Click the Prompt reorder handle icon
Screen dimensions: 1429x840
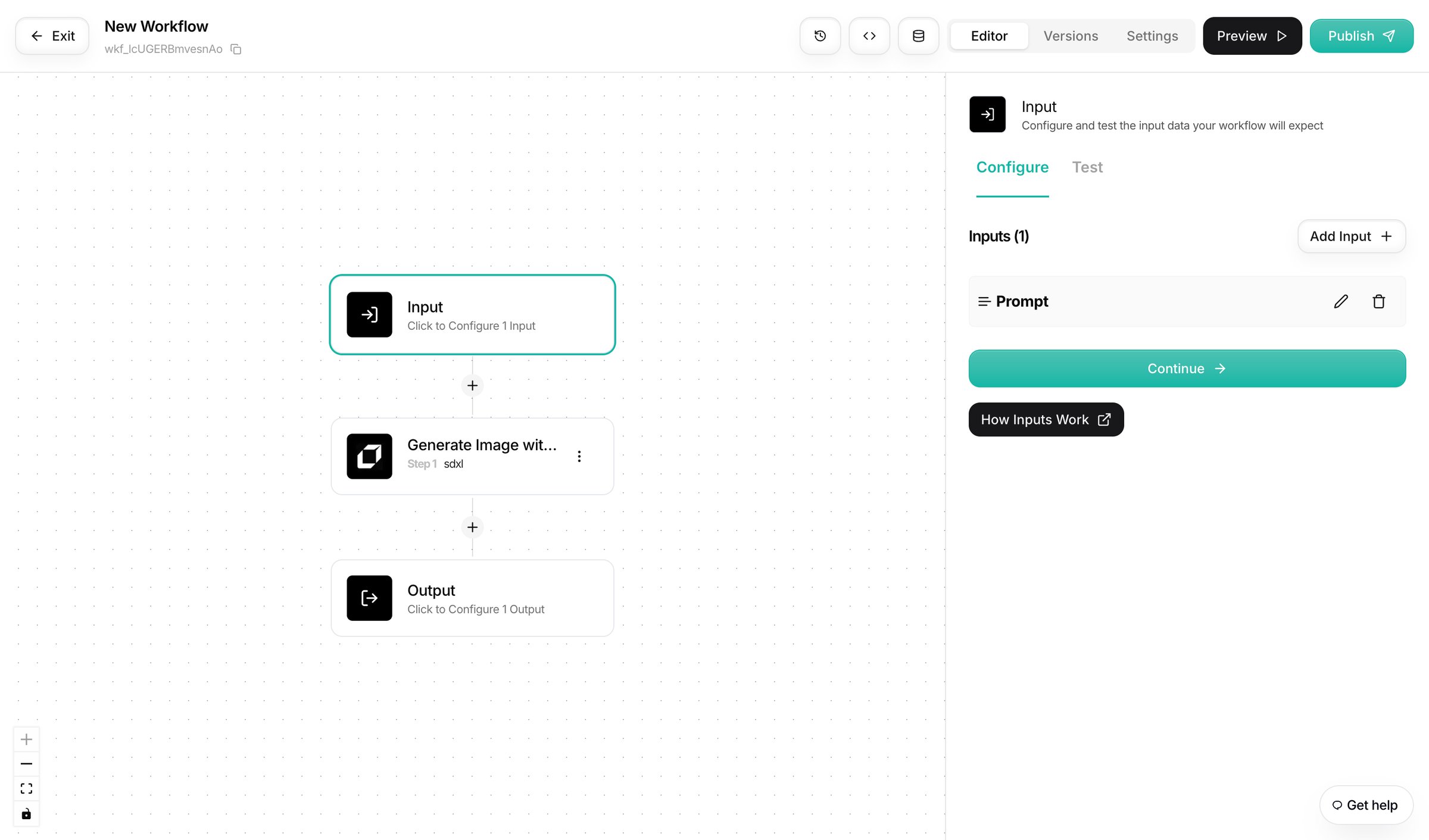point(984,302)
